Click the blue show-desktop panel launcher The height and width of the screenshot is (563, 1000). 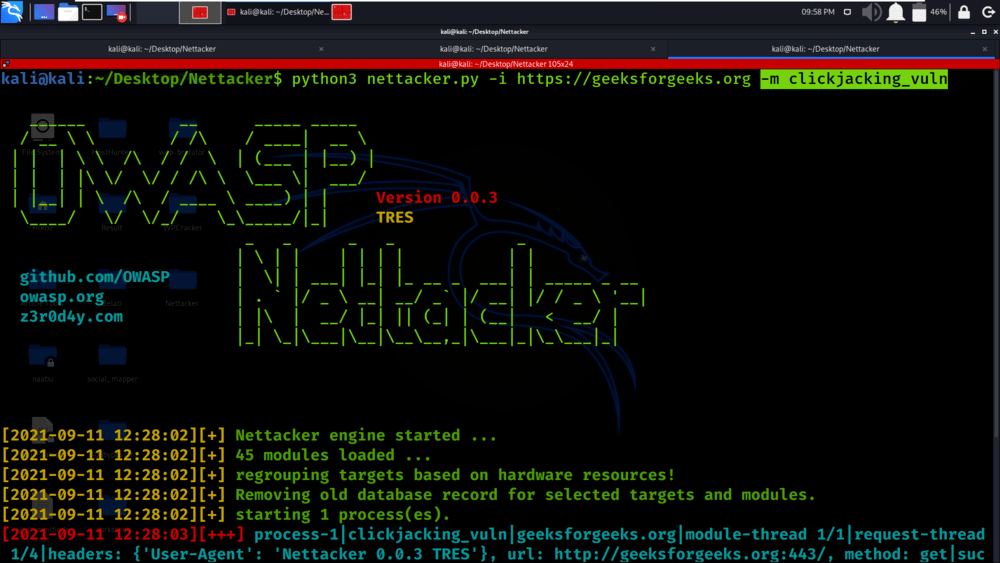point(44,12)
